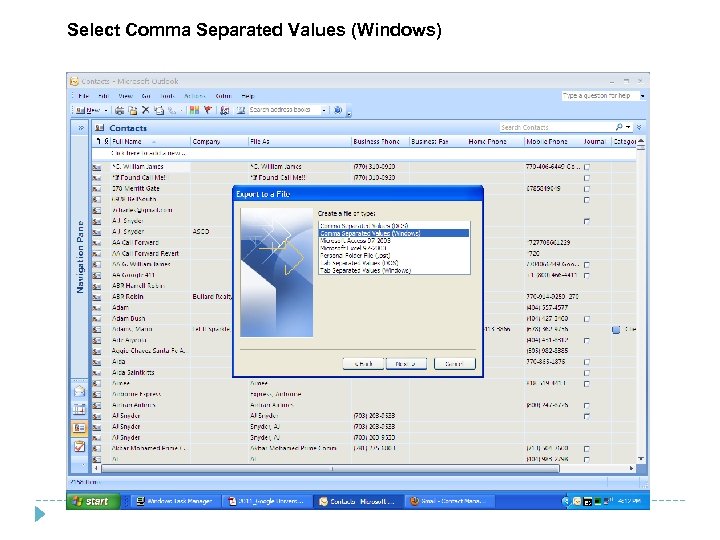Open the Go menu
This screenshot has height=540, width=720.
(x=146, y=96)
